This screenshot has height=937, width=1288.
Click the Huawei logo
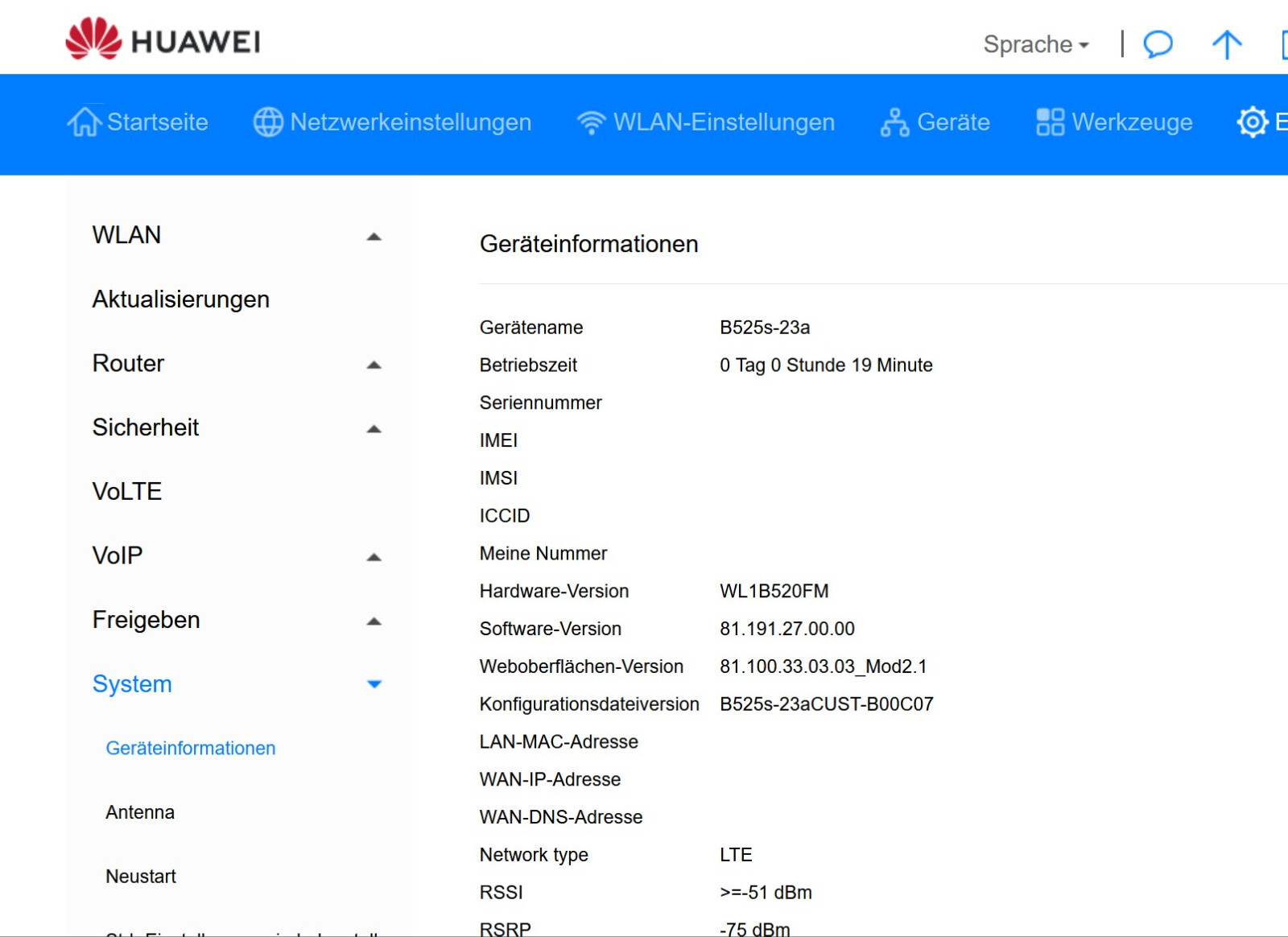[163, 39]
